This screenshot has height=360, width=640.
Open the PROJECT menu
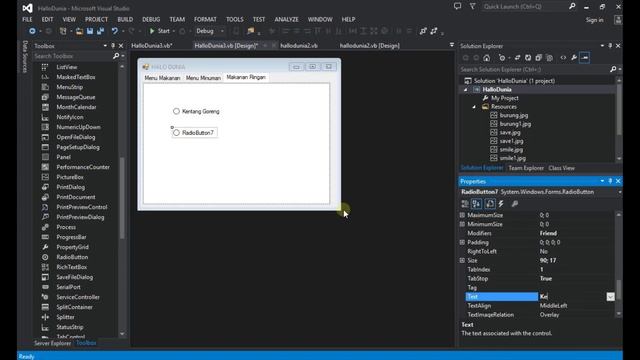pos(96,19)
